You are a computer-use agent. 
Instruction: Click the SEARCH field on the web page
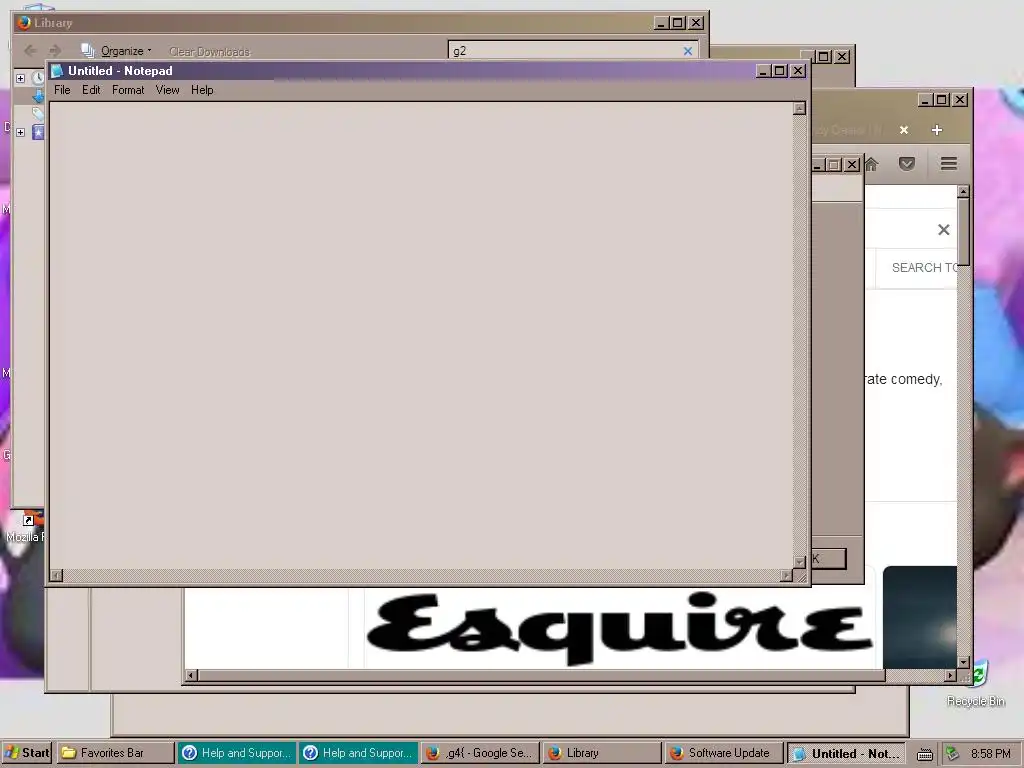click(x=916, y=268)
